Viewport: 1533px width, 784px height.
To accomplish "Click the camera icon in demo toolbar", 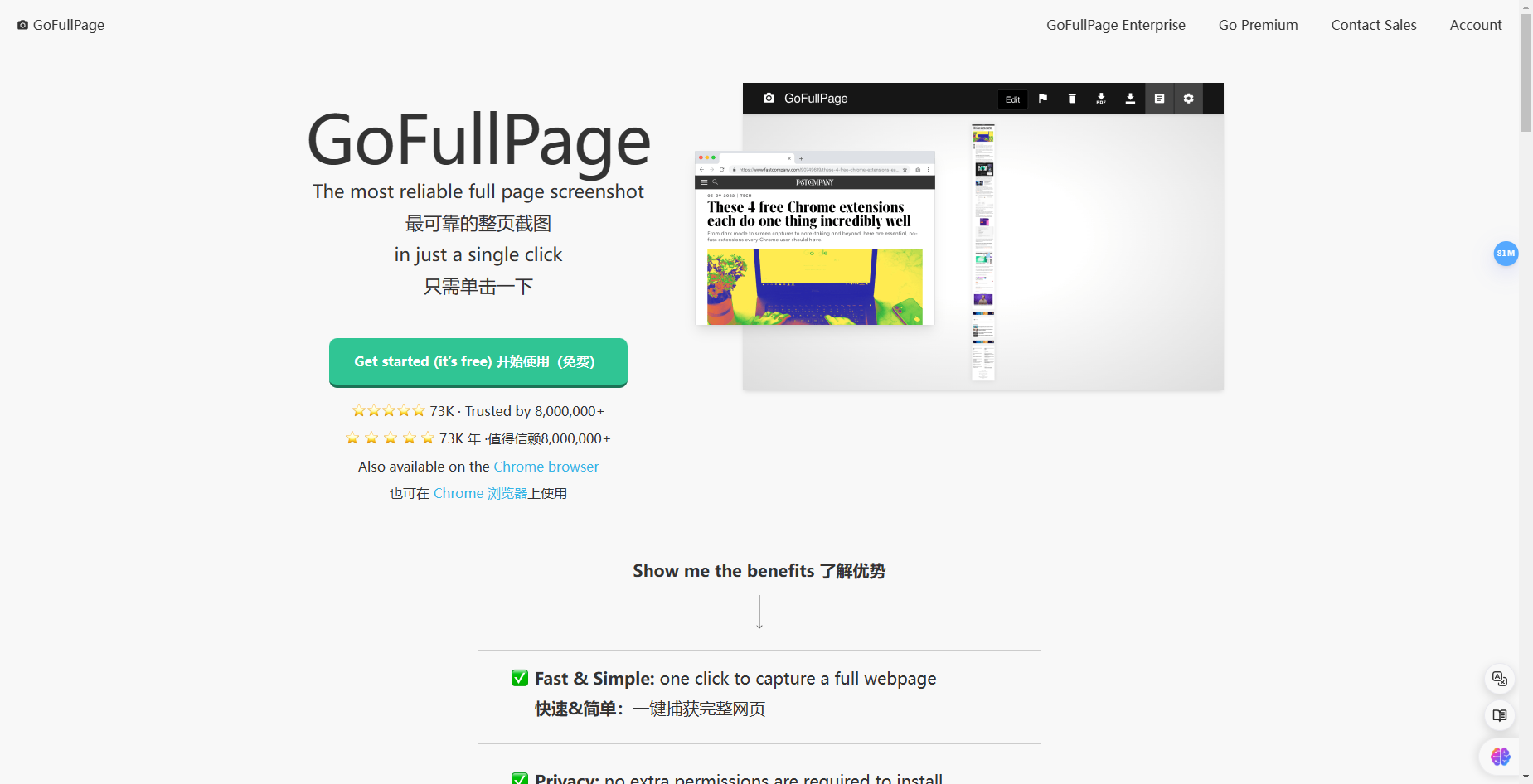I will [769, 98].
